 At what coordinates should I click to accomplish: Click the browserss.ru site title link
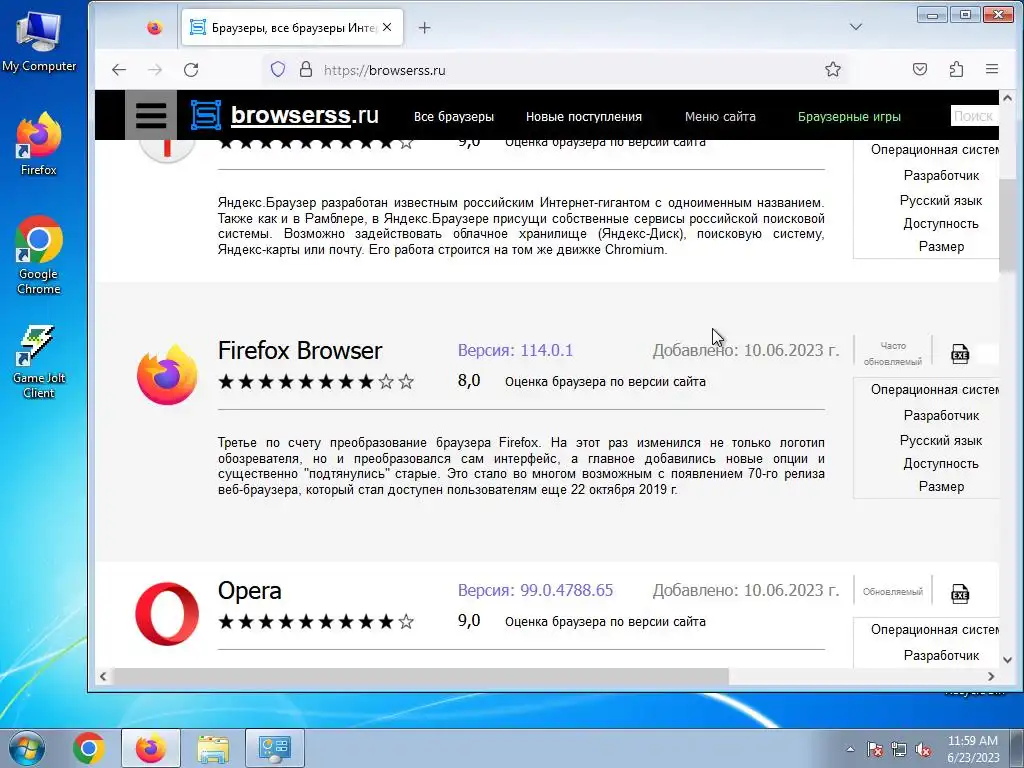(x=305, y=115)
